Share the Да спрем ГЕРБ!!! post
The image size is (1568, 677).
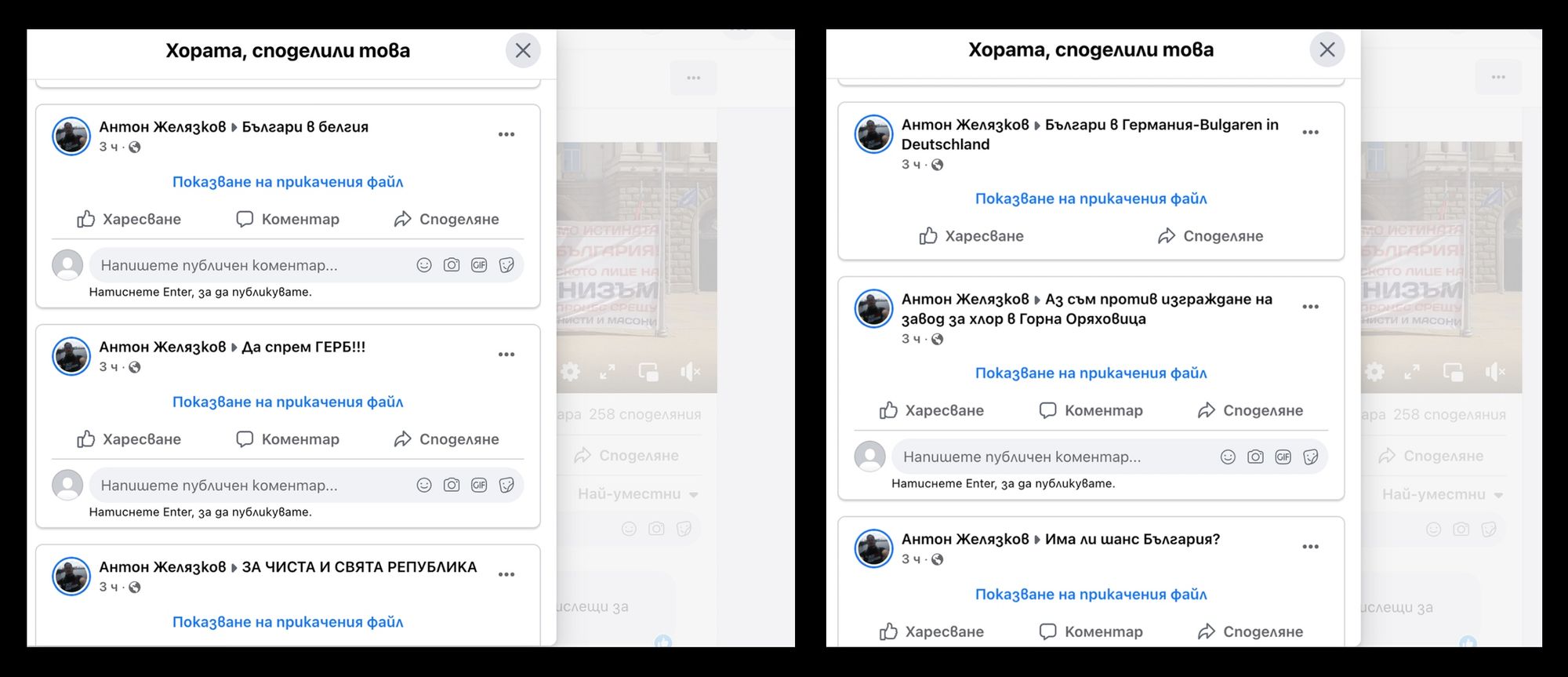click(446, 439)
